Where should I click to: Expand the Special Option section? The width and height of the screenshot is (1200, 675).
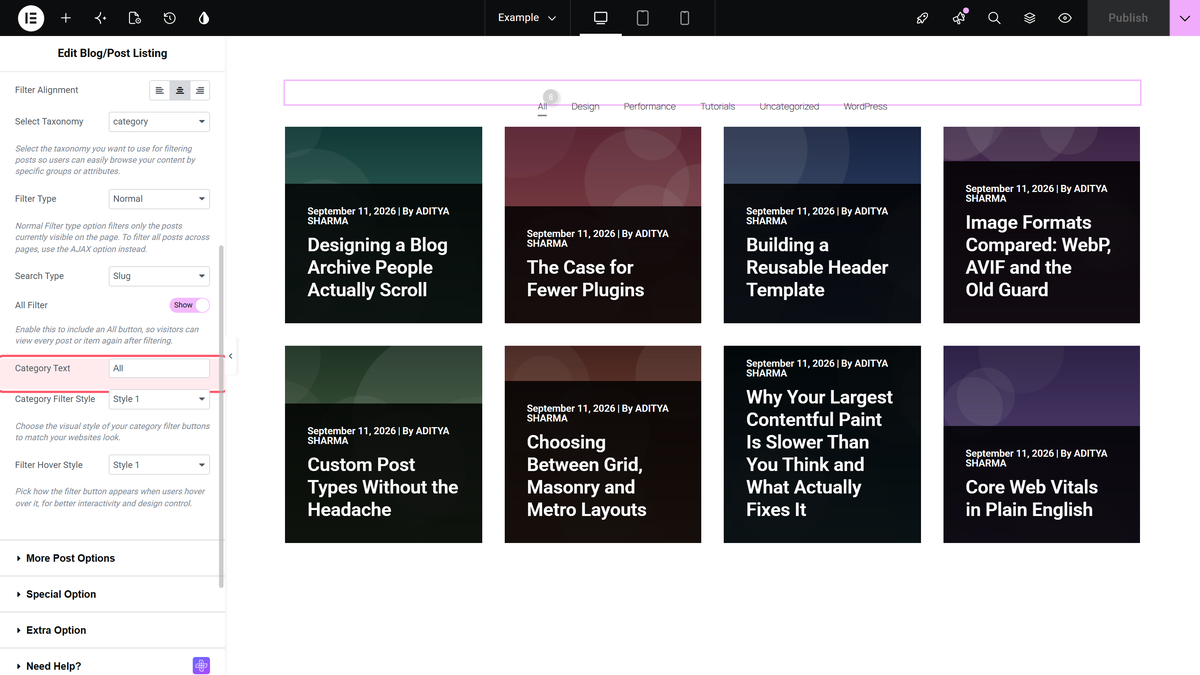click(x=112, y=594)
